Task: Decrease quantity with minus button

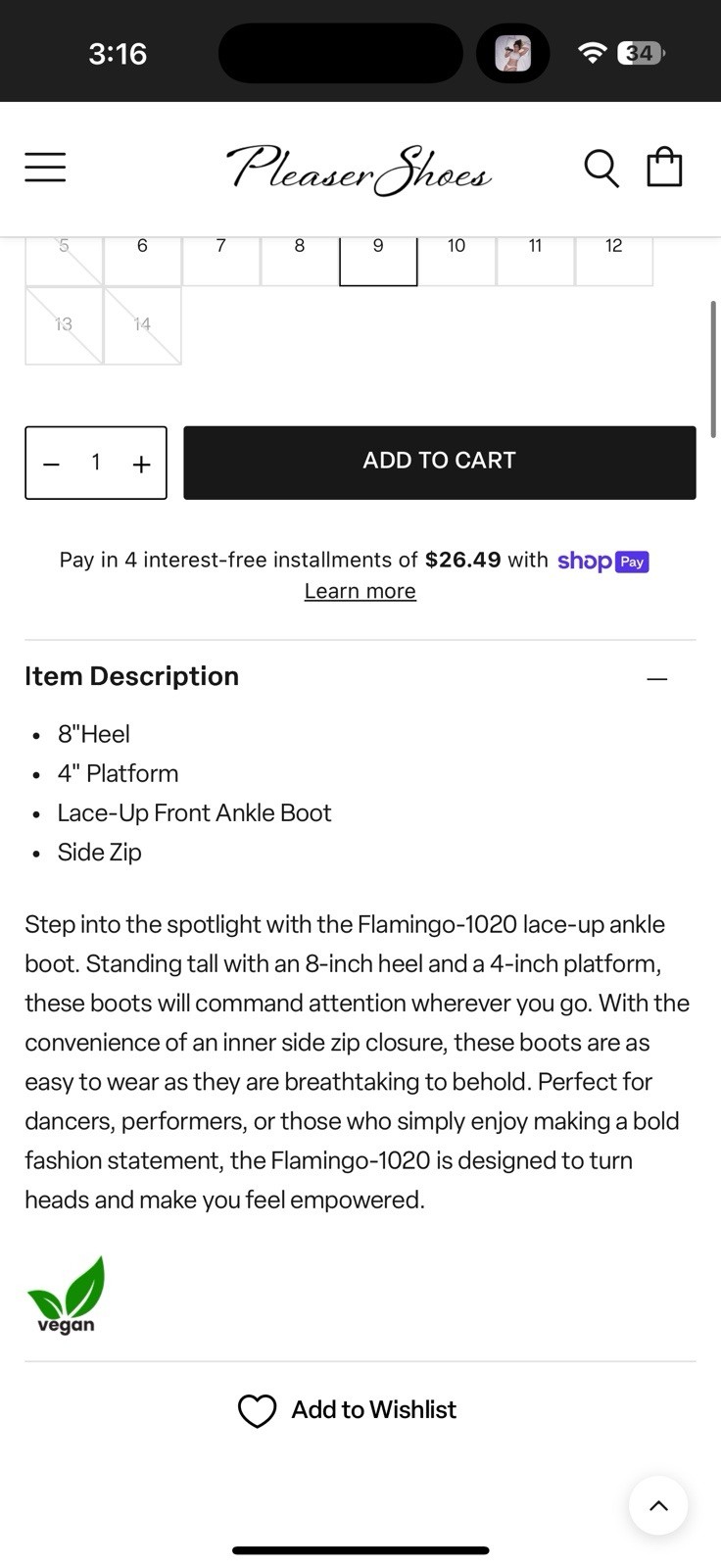Action: 52,464
